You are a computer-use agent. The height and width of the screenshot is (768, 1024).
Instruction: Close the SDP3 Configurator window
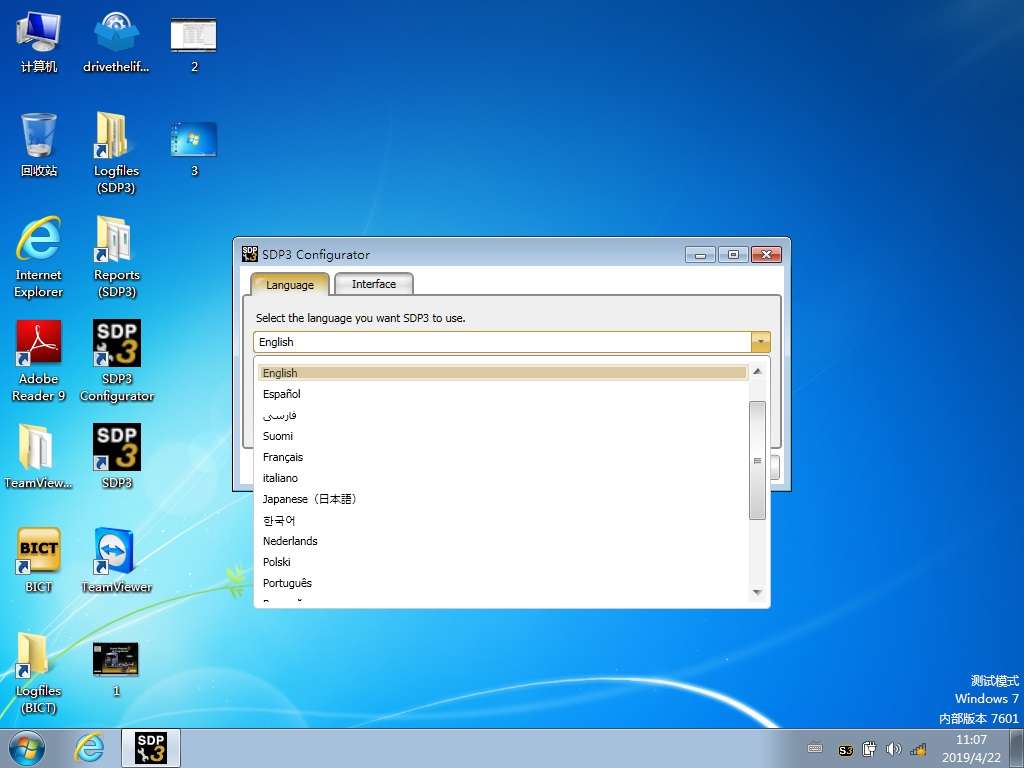click(x=767, y=255)
